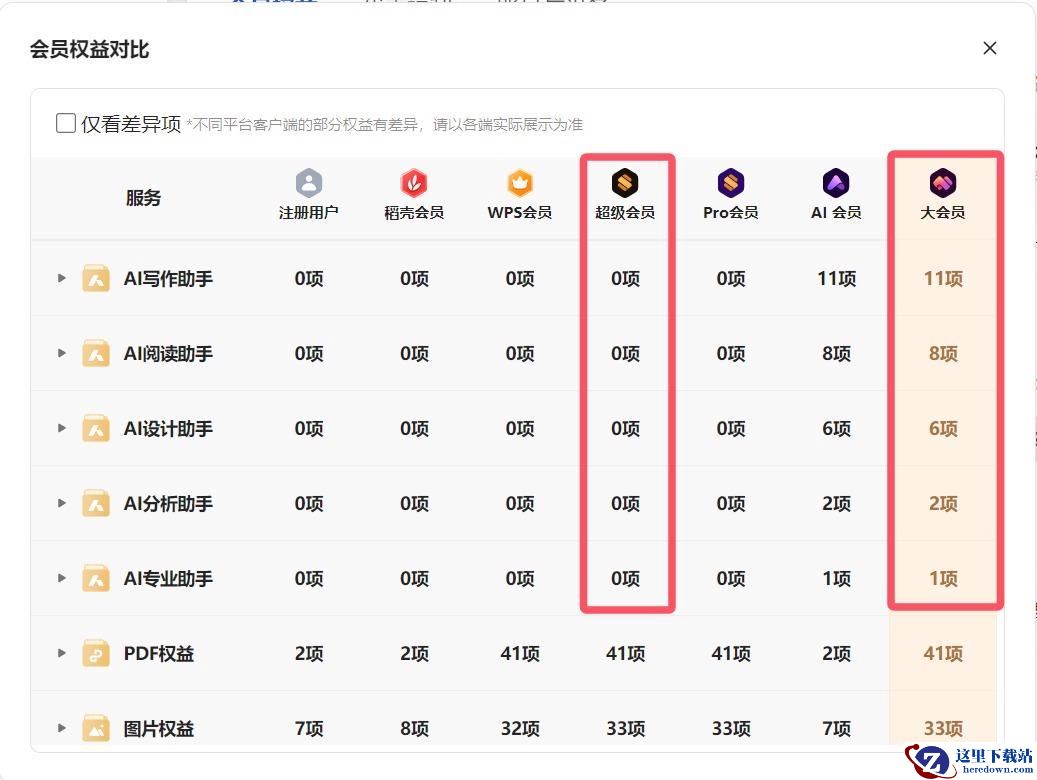Select the AI分析助手 row label
1037x780 pixels.
tap(168, 503)
